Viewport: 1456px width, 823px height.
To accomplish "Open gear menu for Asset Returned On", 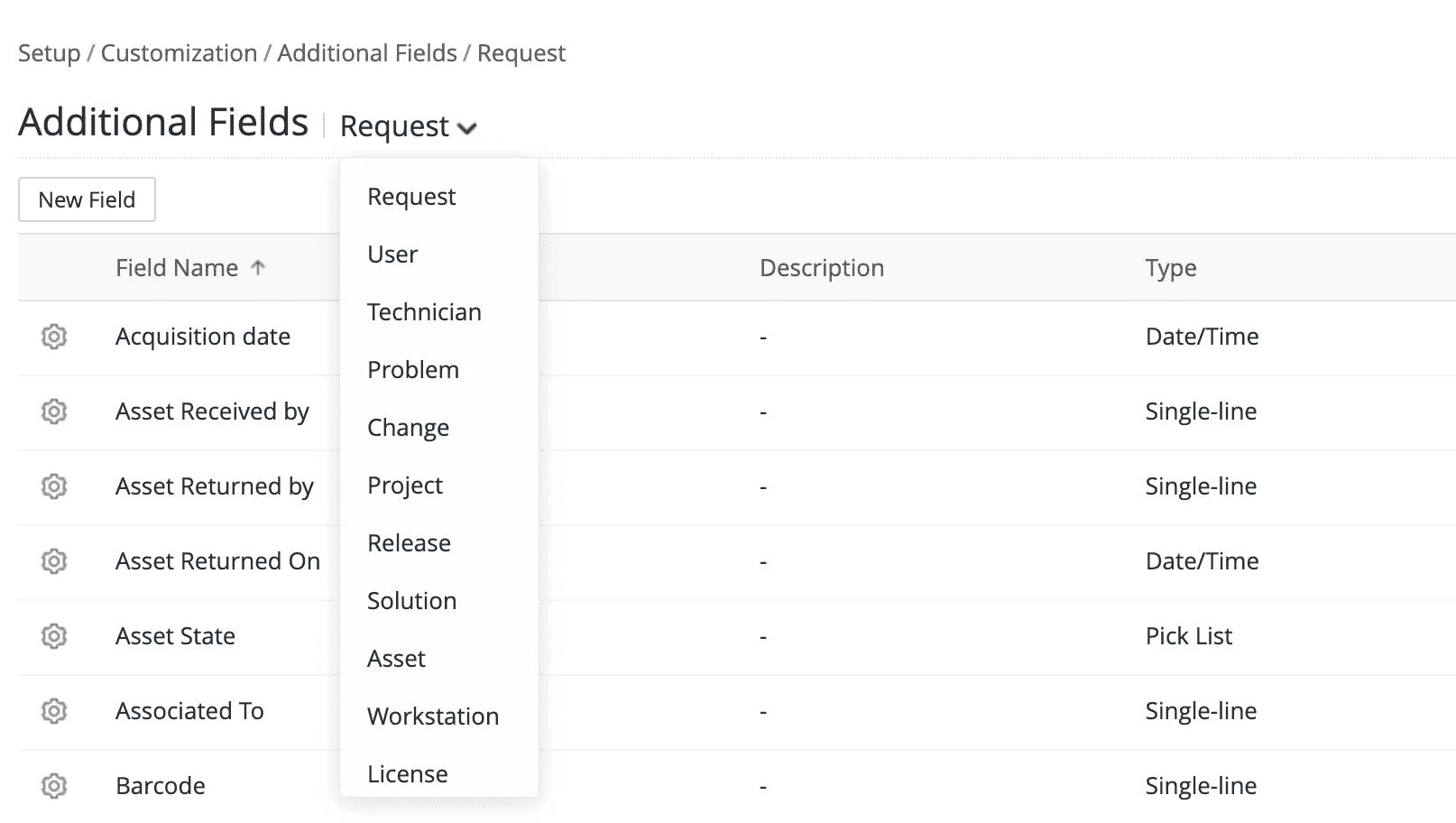I will 54,561.
